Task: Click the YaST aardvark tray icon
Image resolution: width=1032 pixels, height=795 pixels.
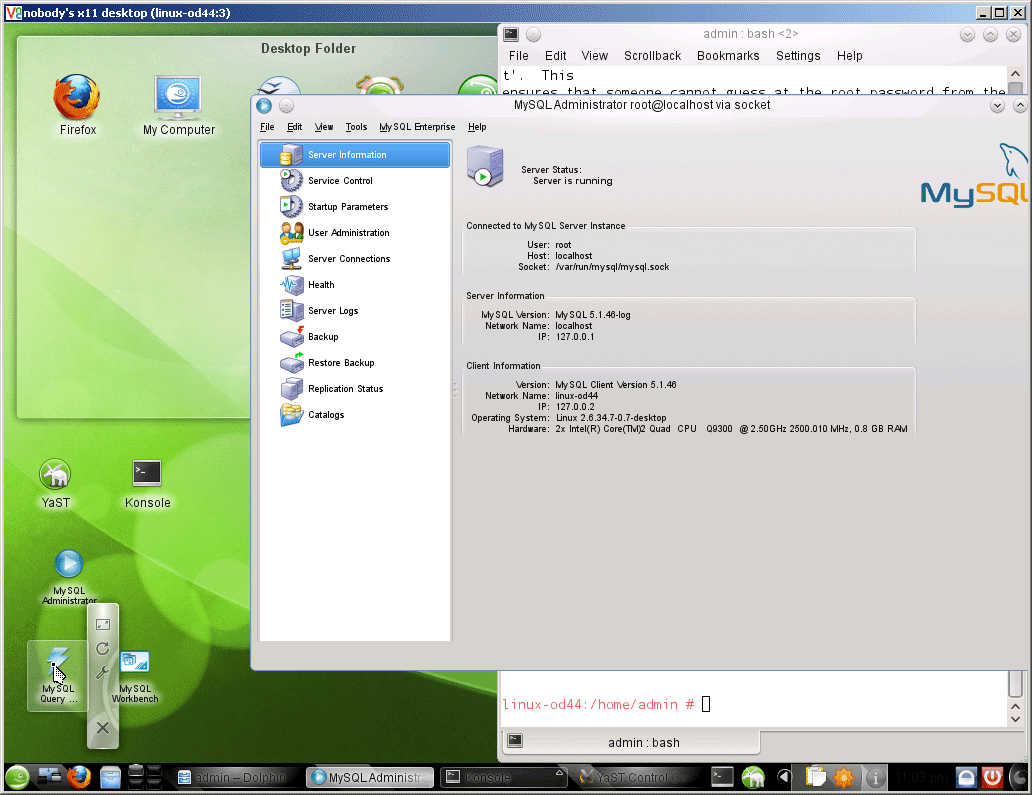Action: [x=753, y=777]
